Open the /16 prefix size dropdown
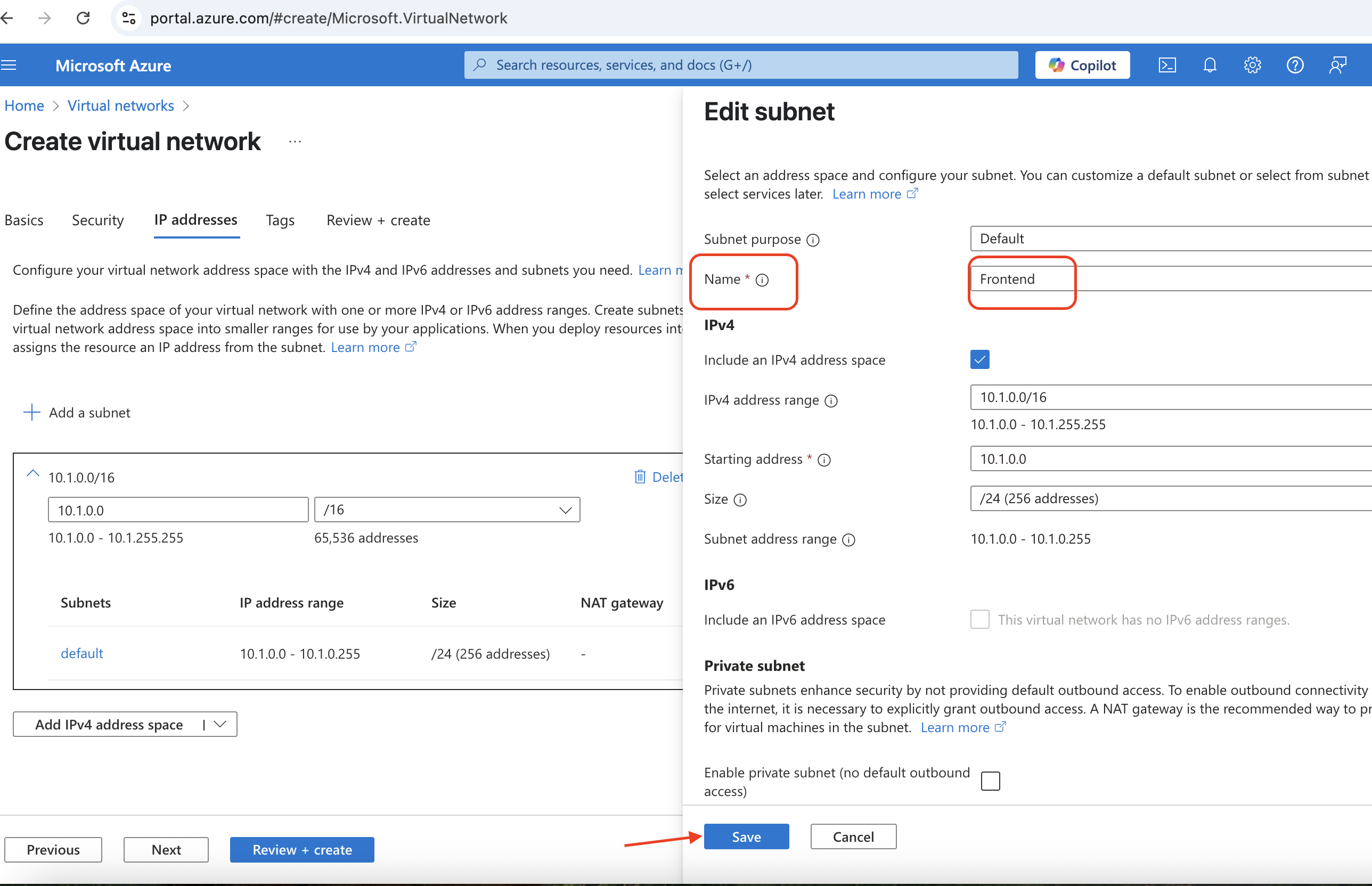The width and height of the screenshot is (1372, 886). [446, 510]
